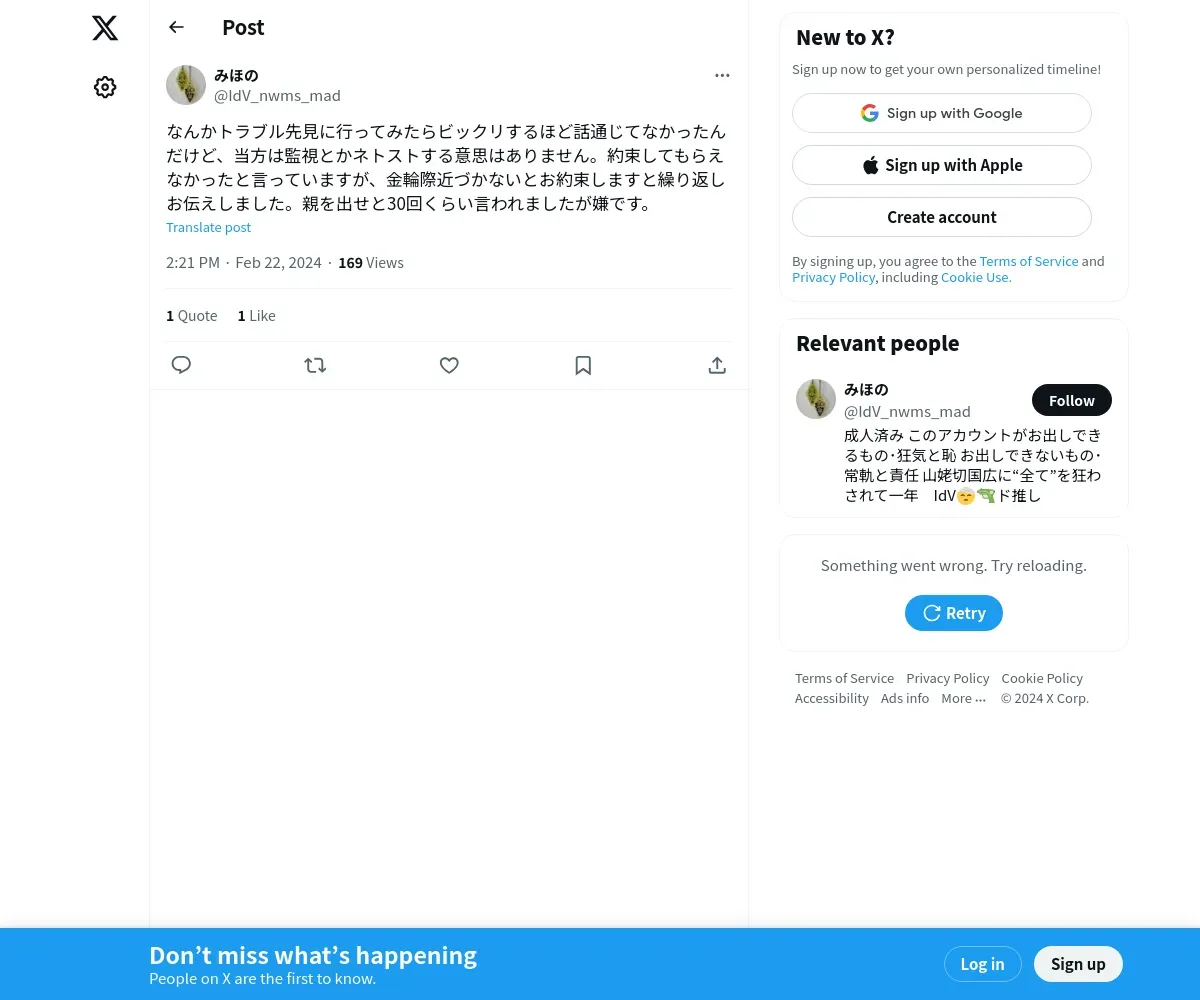Image resolution: width=1200 pixels, height=1000 pixels.
Task: Bookmark the post
Action: [x=583, y=365]
